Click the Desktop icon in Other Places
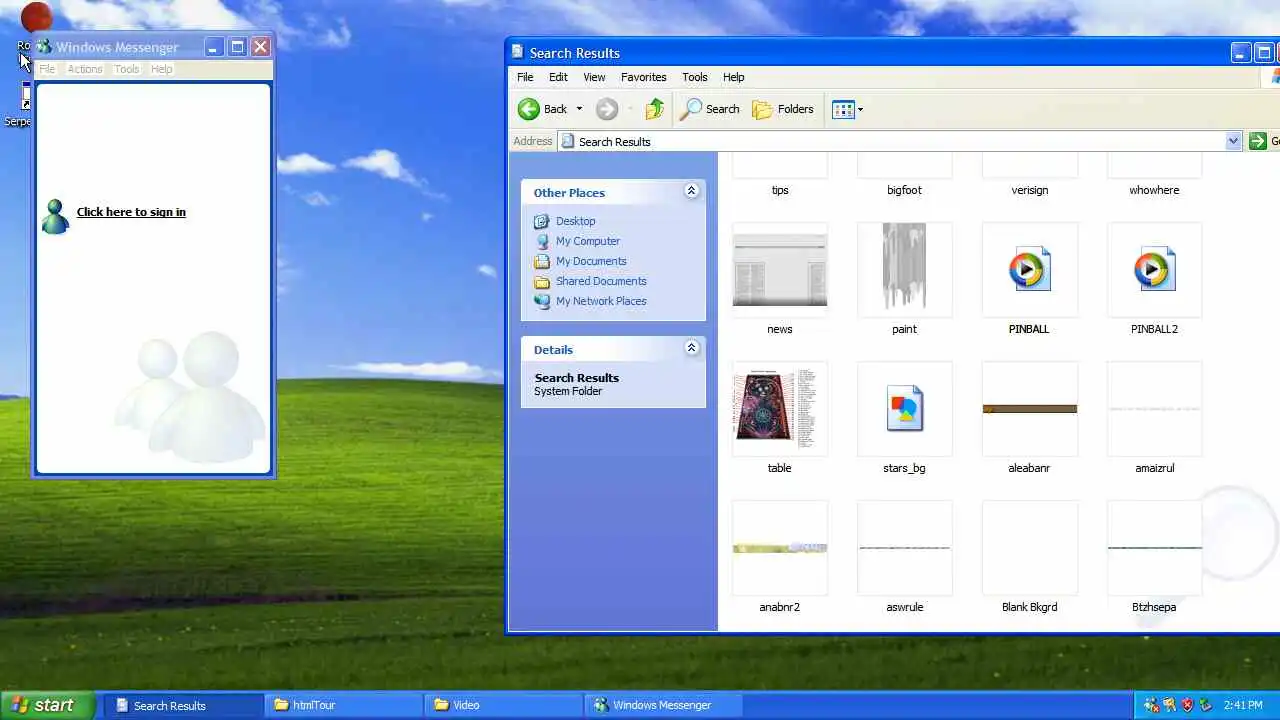Image resolution: width=1280 pixels, height=720 pixels. (542, 221)
